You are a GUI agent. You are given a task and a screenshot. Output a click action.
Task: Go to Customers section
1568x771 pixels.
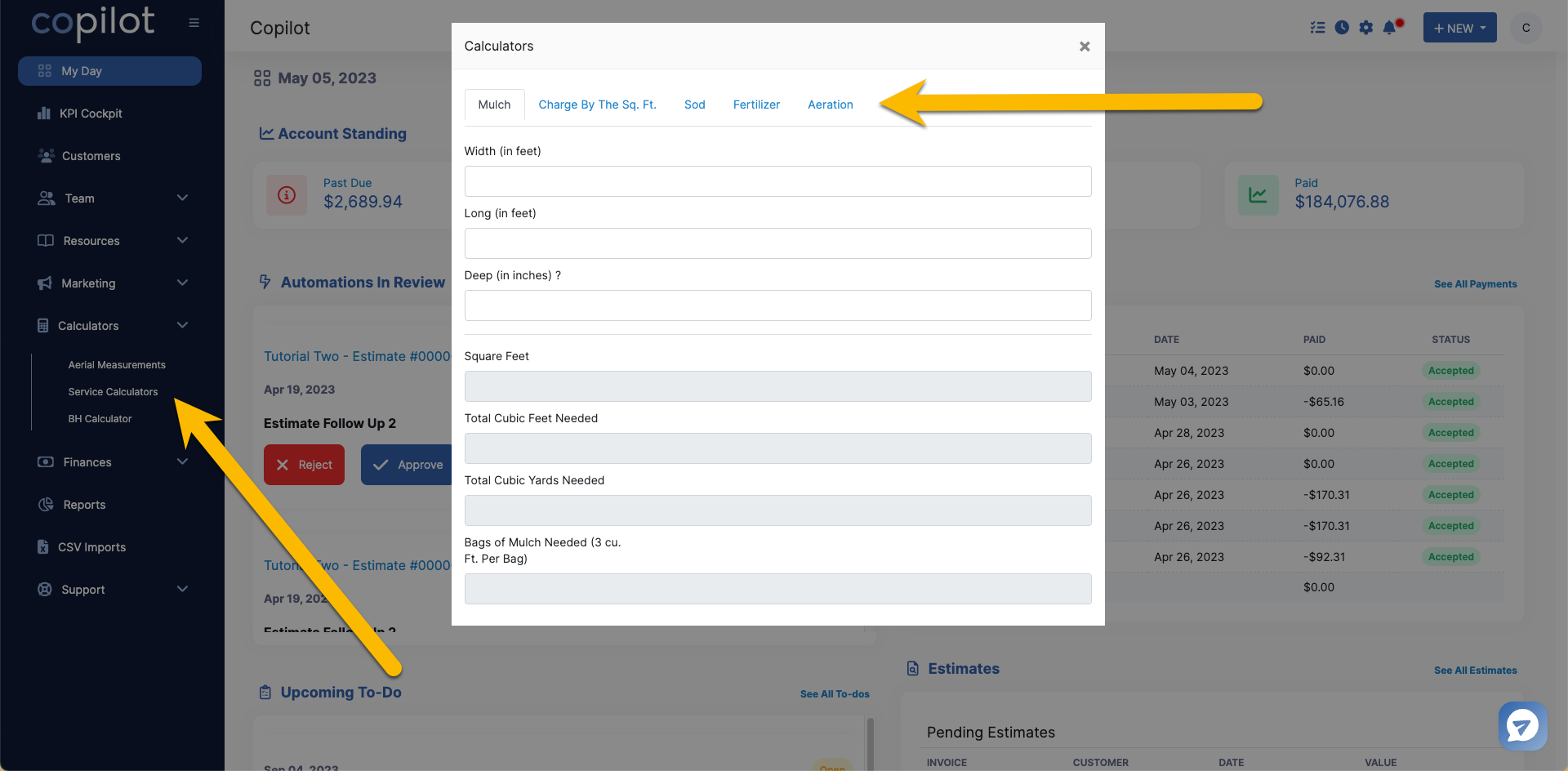[x=91, y=156]
